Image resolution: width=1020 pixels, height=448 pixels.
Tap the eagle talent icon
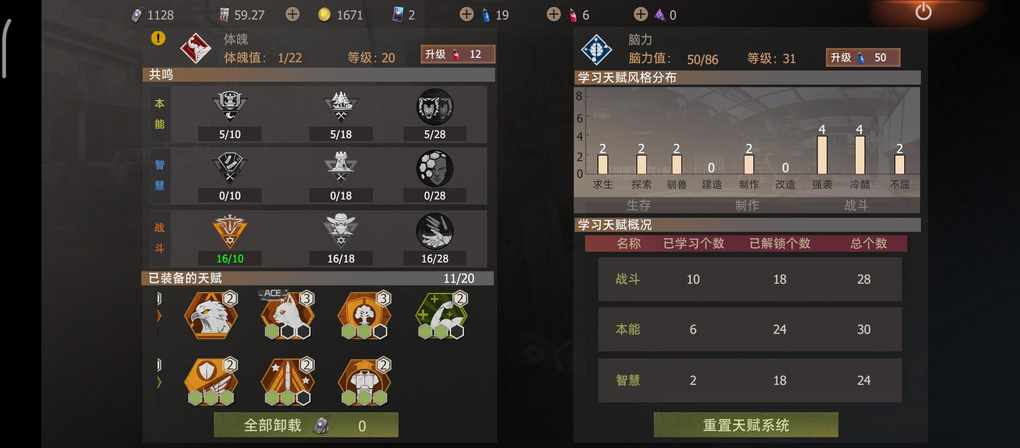pos(210,315)
